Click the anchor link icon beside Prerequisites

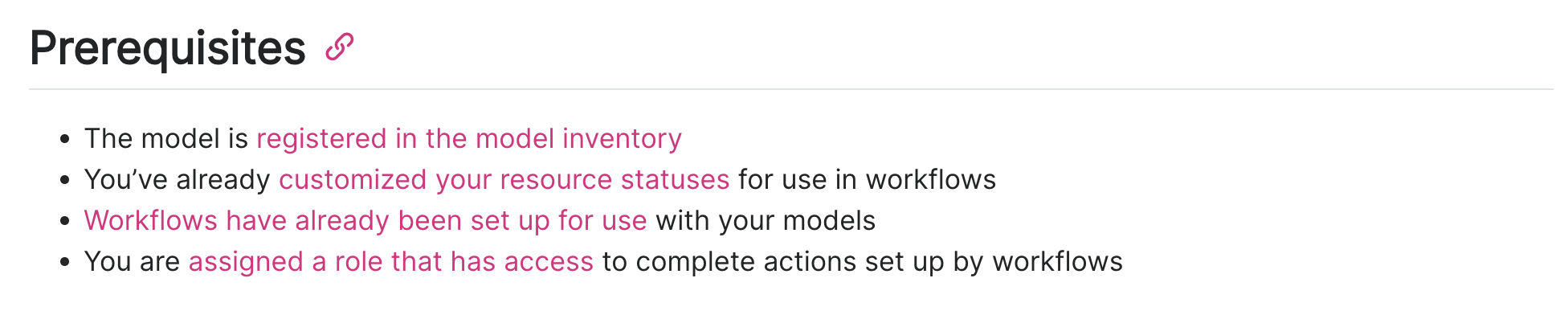(339, 47)
